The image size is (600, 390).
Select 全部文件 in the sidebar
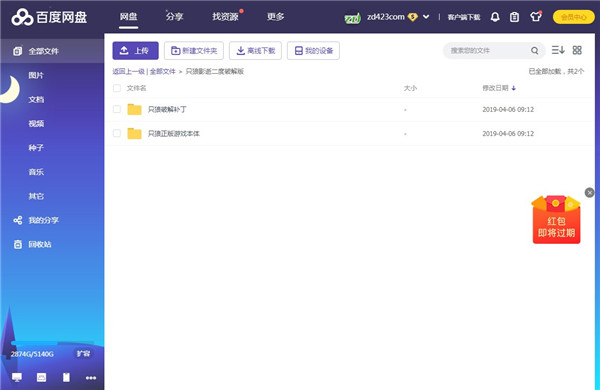pyautogui.click(x=52, y=51)
